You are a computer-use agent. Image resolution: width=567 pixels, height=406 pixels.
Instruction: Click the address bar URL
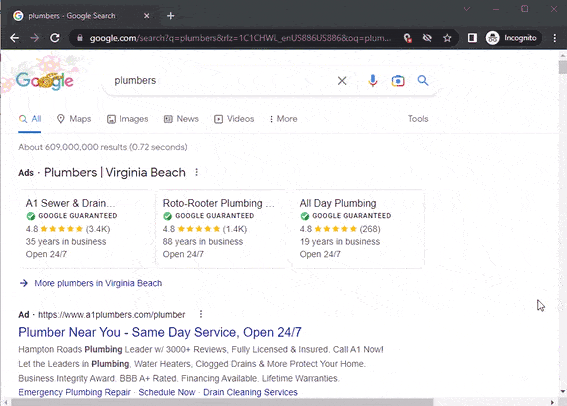pos(240,38)
